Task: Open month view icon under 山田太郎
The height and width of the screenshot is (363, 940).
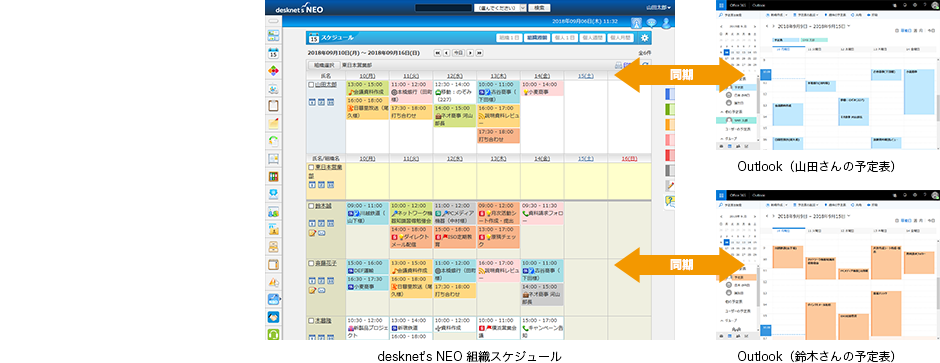Action: coord(330,102)
